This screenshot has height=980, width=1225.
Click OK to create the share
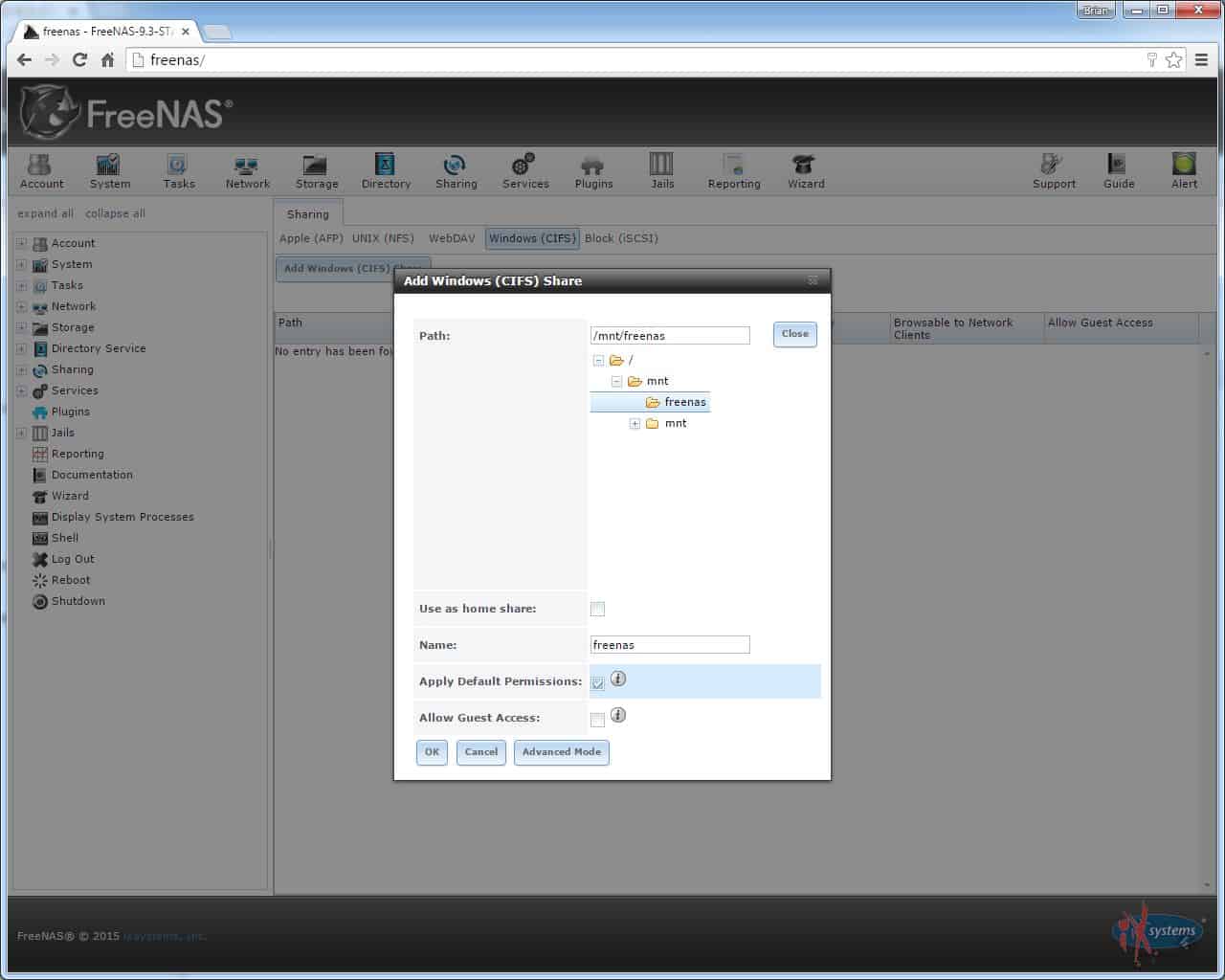(x=432, y=752)
